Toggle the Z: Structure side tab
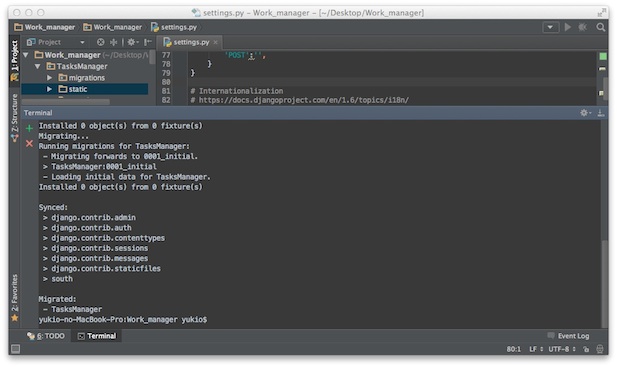The height and width of the screenshot is (367, 617). point(14,118)
